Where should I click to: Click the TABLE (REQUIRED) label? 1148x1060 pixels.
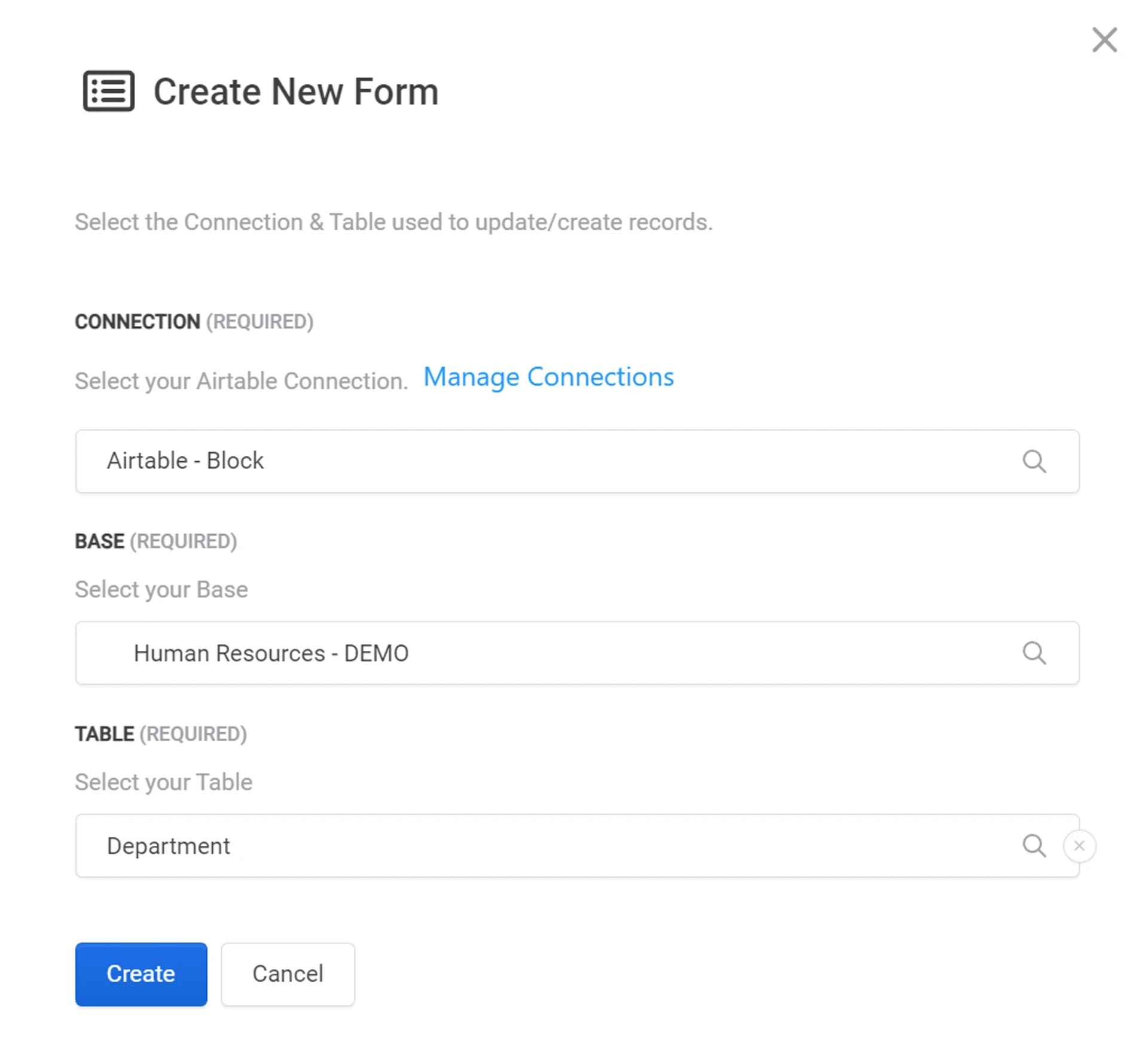click(161, 734)
